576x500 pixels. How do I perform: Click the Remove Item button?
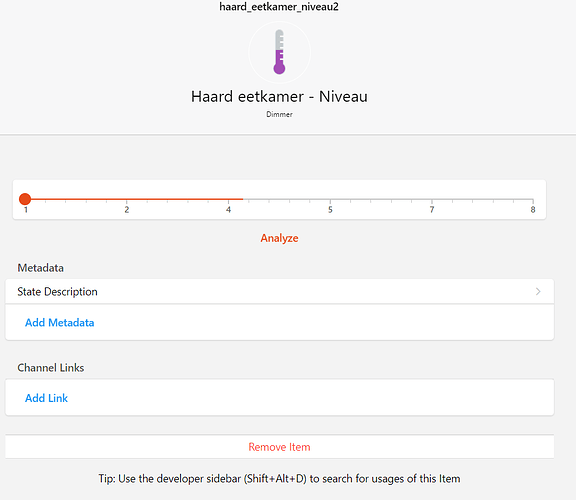pyautogui.click(x=280, y=447)
